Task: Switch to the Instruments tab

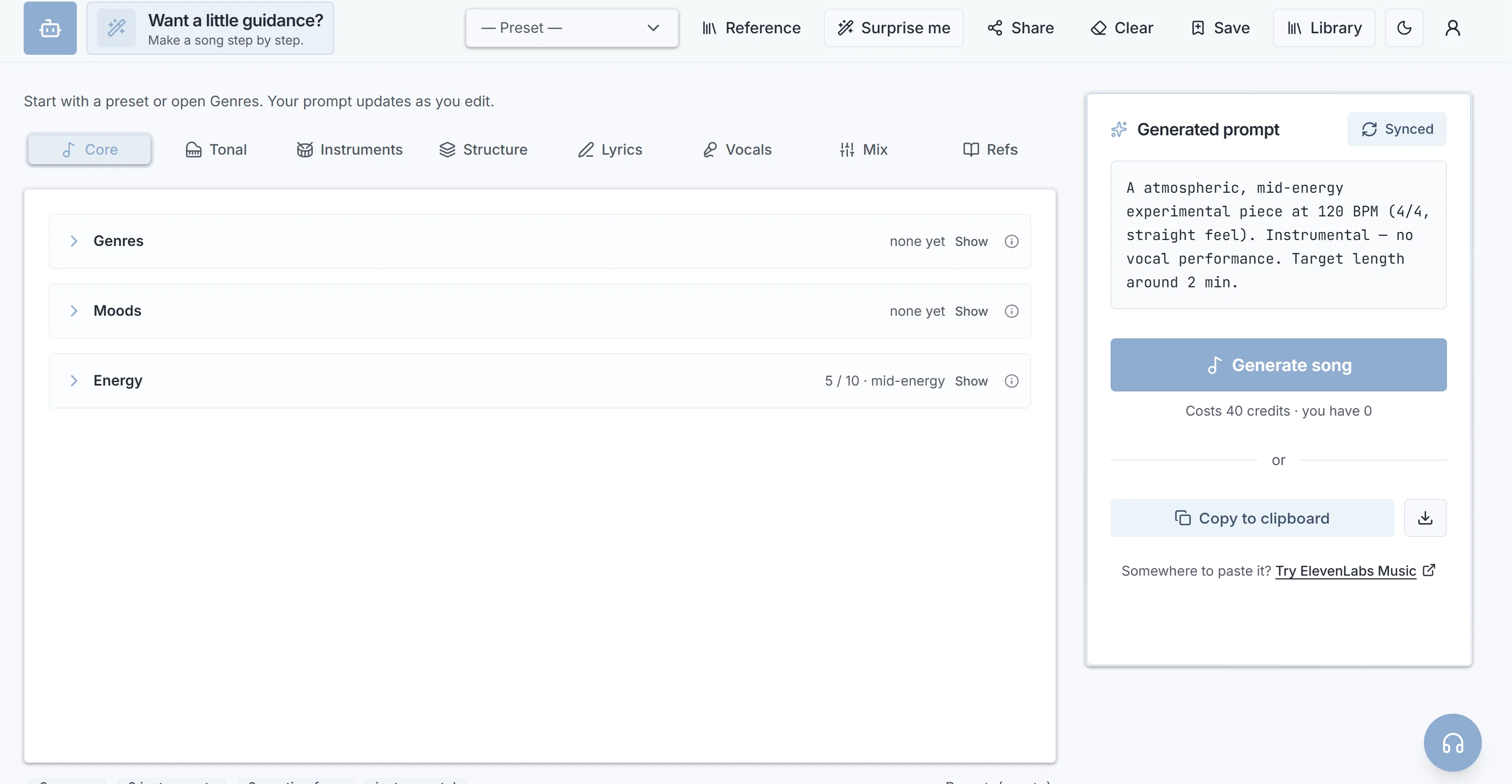Action: pos(349,149)
